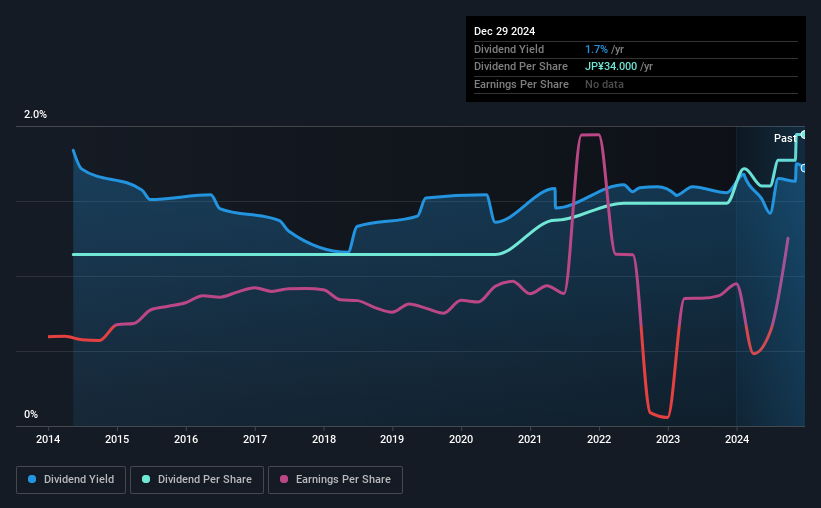Toggle the Dividend Per Share legend button
This screenshot has height=508, width=821.
(197, 480)
